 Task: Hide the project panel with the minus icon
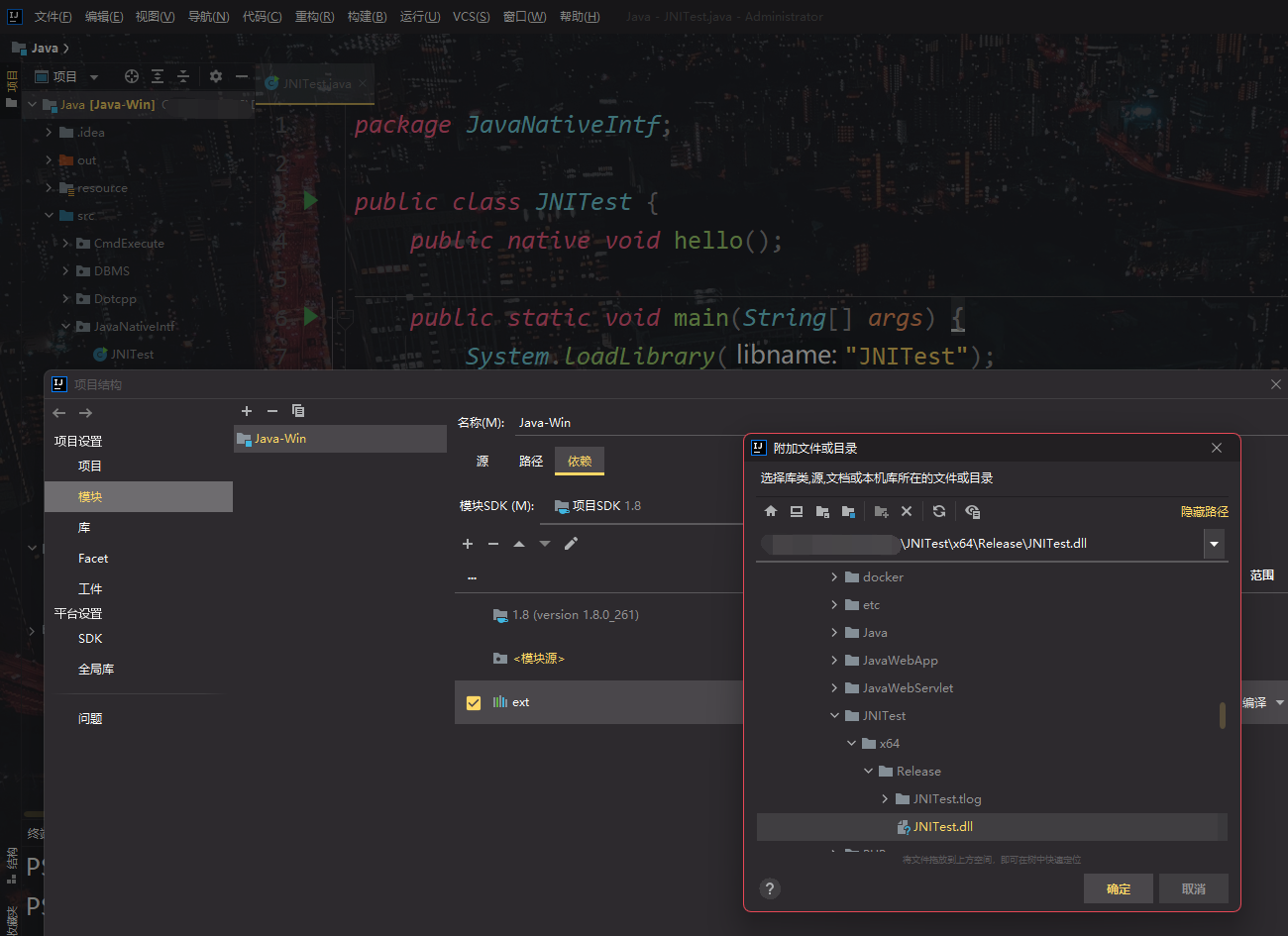pos(242,76)
